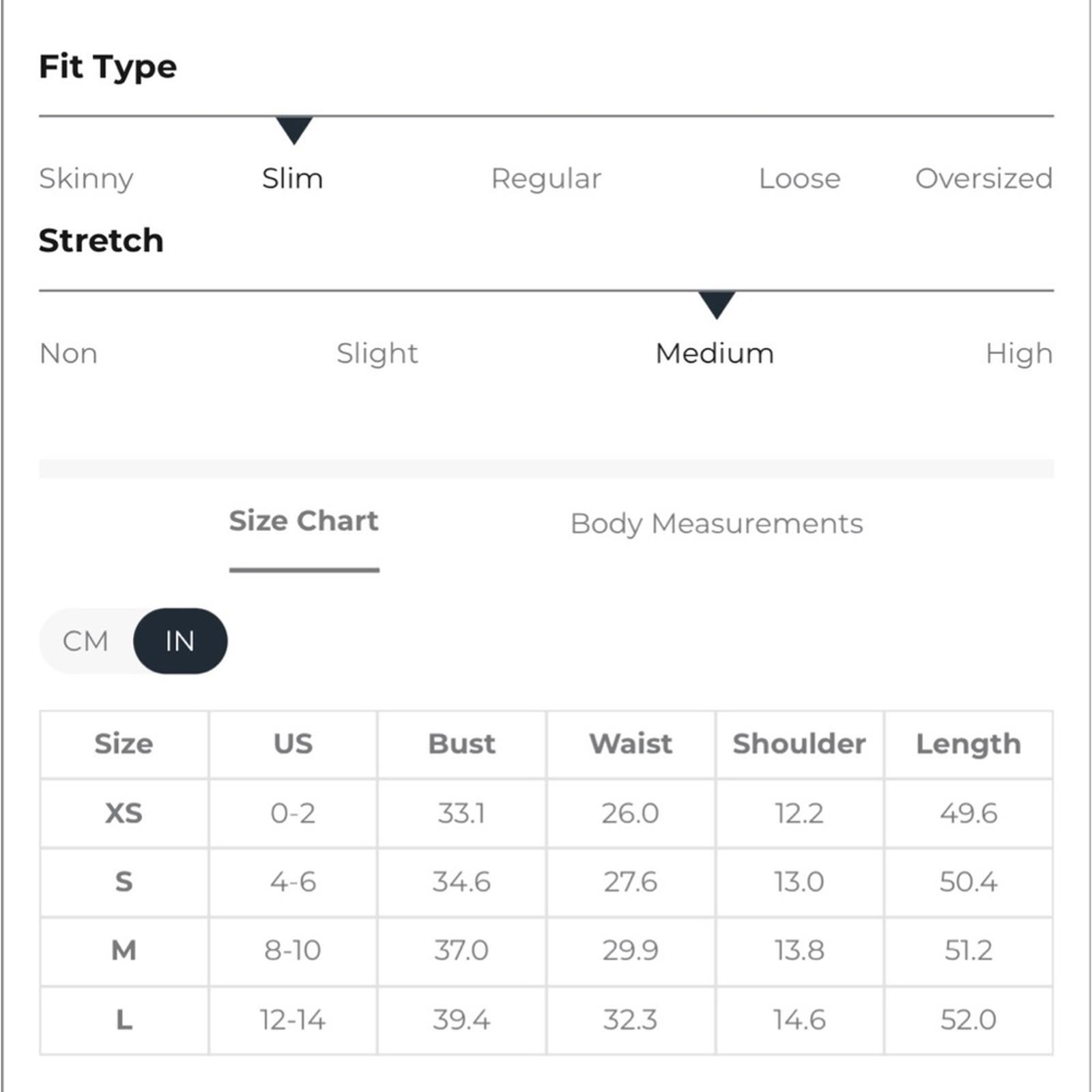Open the Body Measurements tab

tap(717, 523)
